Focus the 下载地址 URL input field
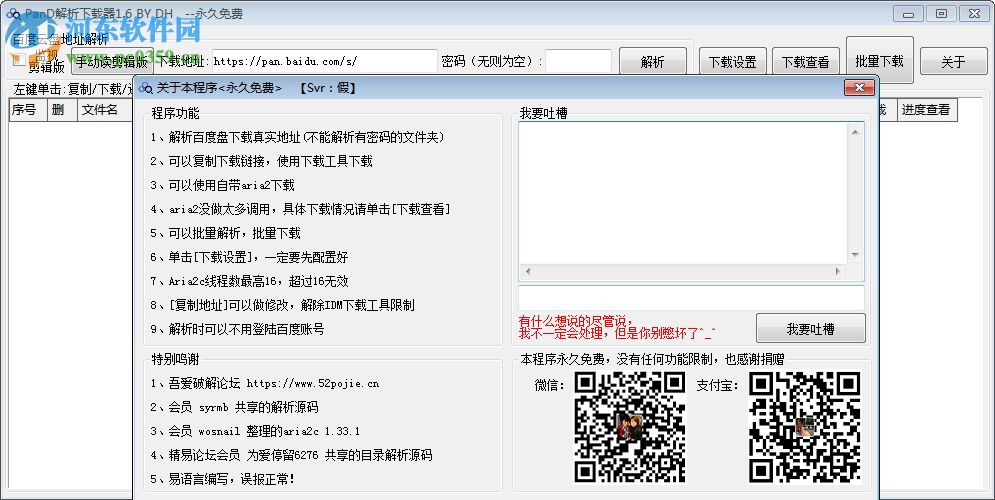This screenshot has width=995, height=500. point(324,62)
